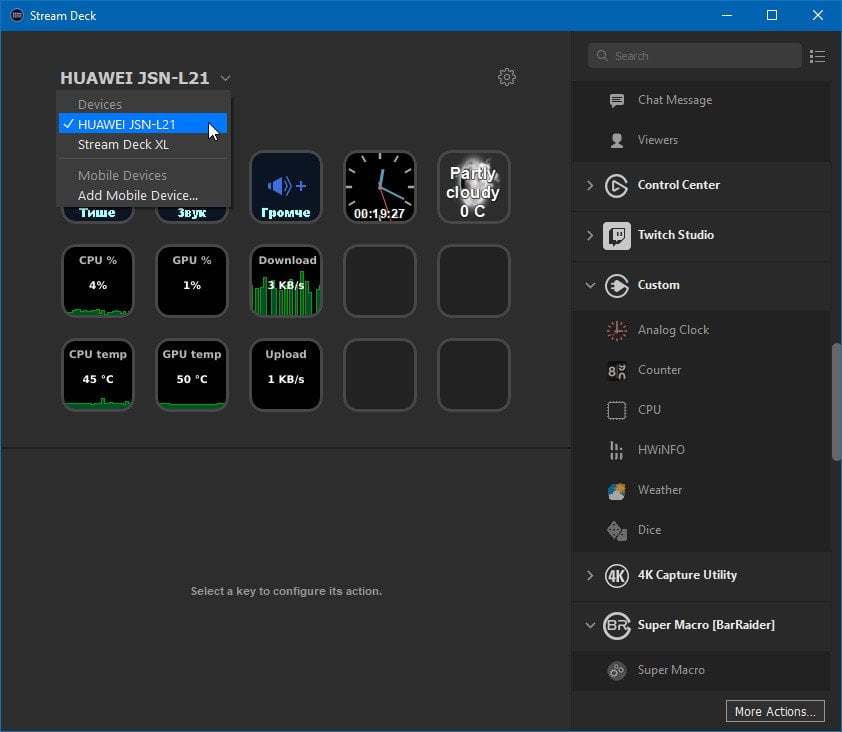Screen dimensions: 842x732
Task: Click the Chat Message action icon
Action: [617, 100]
